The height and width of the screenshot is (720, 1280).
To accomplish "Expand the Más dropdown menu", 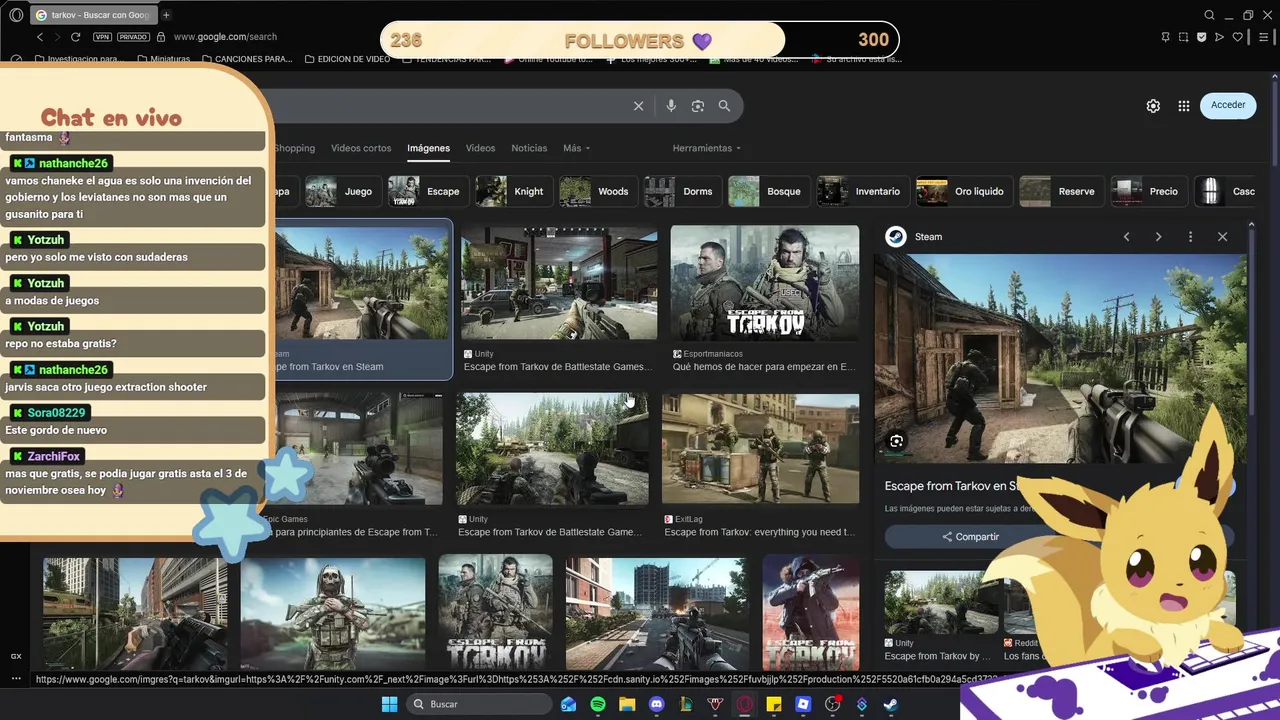I will (x=576, y=148).
